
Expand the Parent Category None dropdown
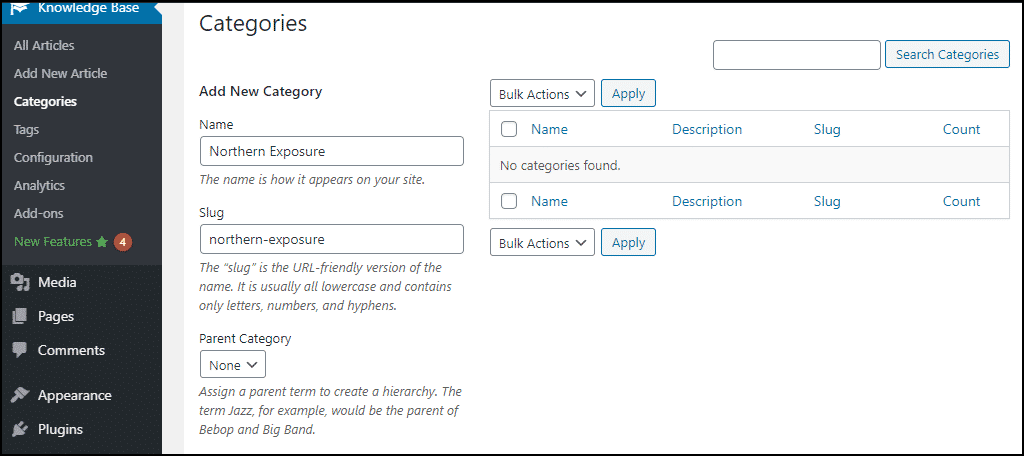[232, 365]
